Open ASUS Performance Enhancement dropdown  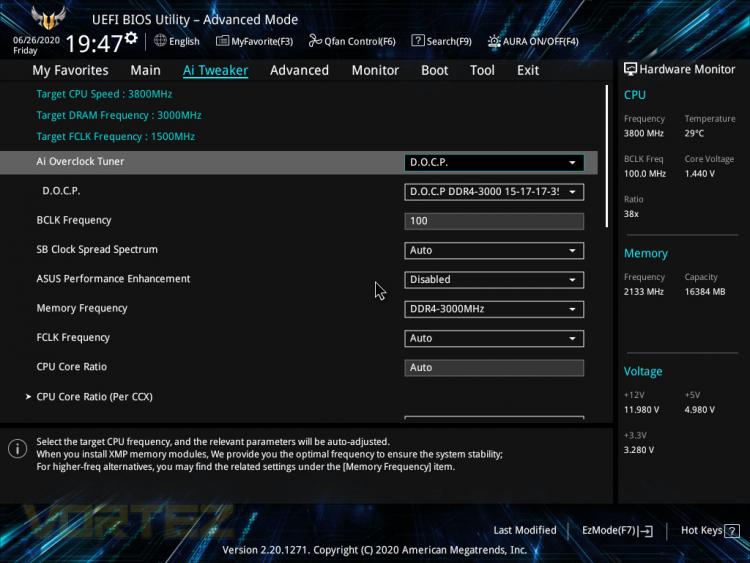[494, 280]
